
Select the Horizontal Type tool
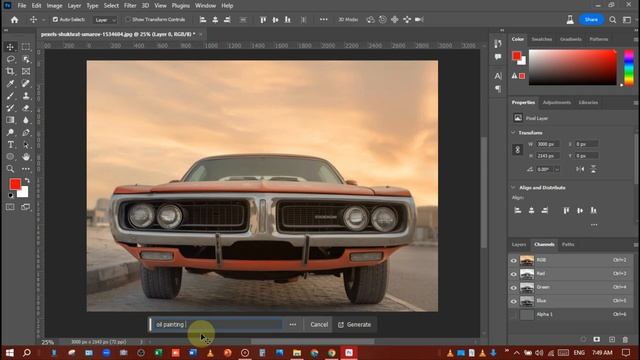coord(10,144)
